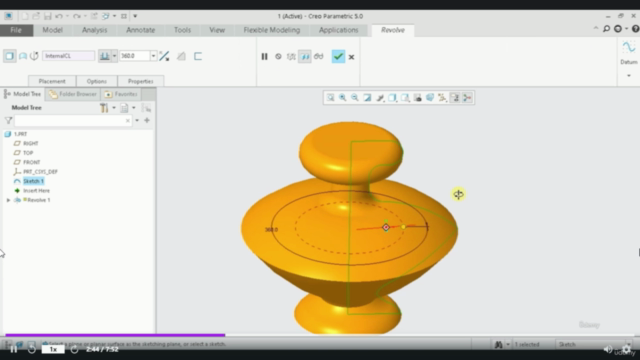The width and height of the screenshot is (640, 360).
Task: Switch to the Analysis ribbon tab
Action: click(x=94, y=30)
